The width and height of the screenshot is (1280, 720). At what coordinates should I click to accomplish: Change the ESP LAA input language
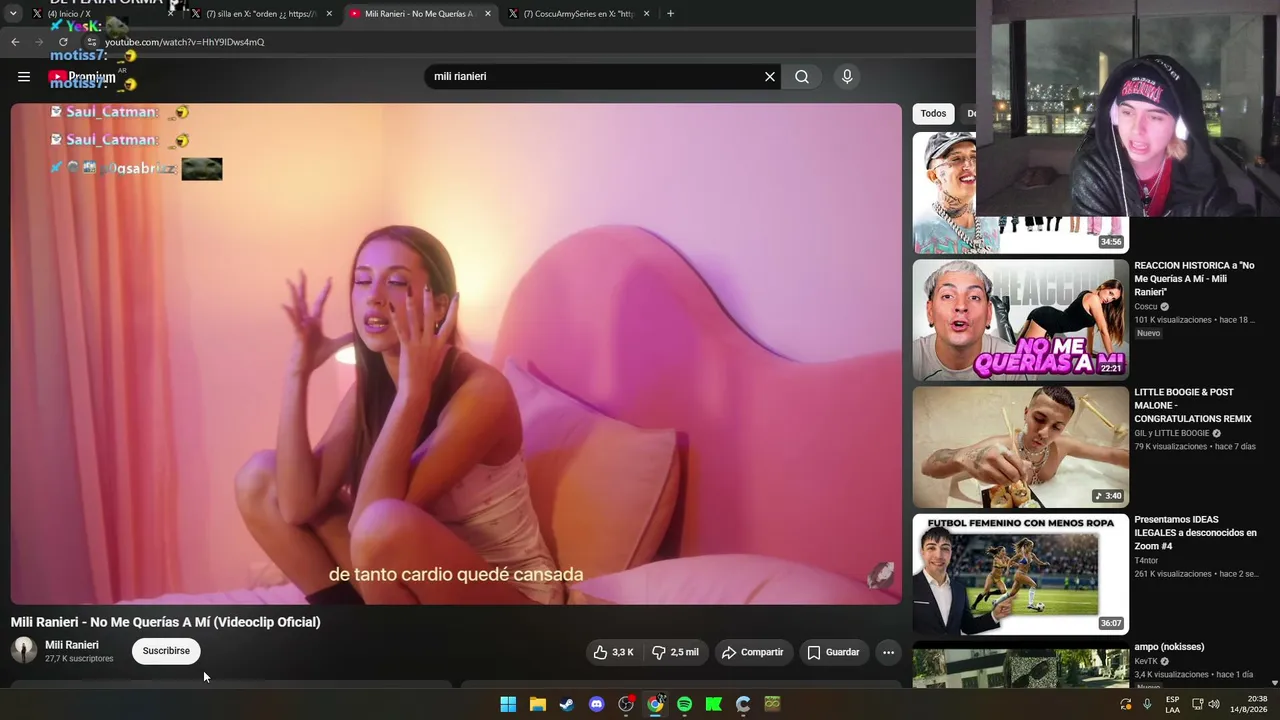(x=1173, y=704)
